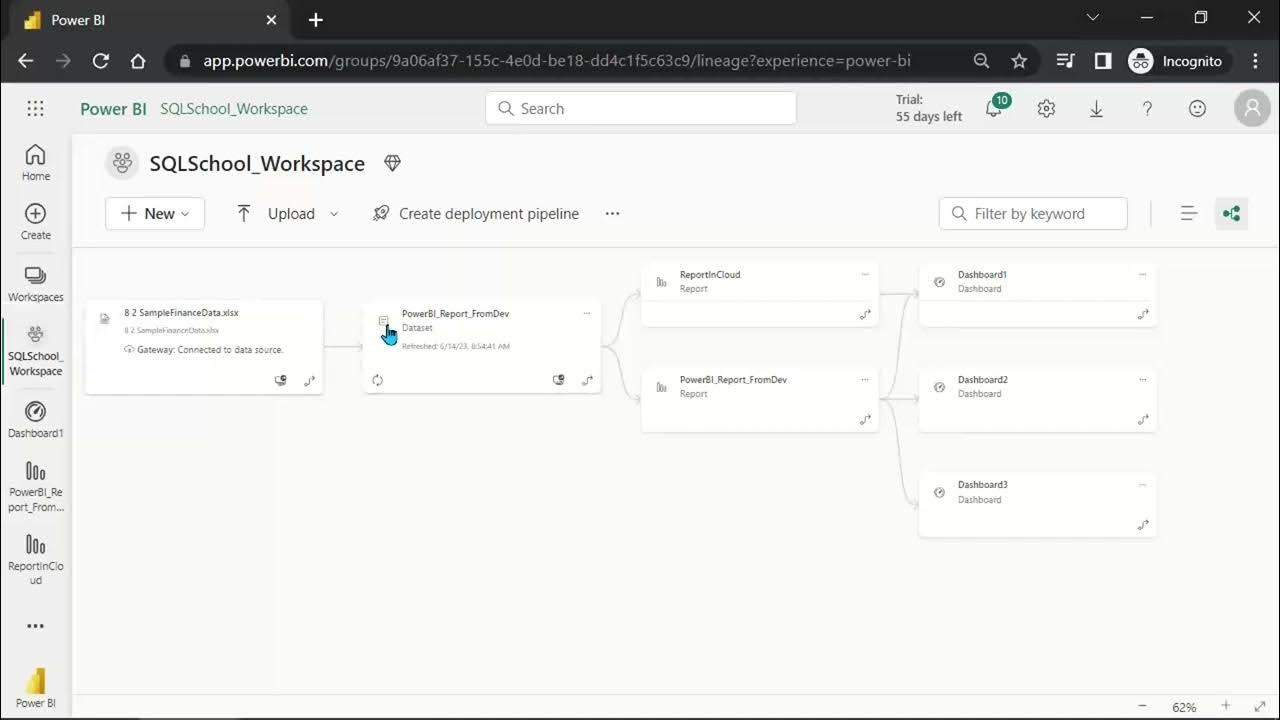This screenshot has height=720, width=1280.
Task: Click the Power BI logo at sidebar bottom
Action: (36, 687)
